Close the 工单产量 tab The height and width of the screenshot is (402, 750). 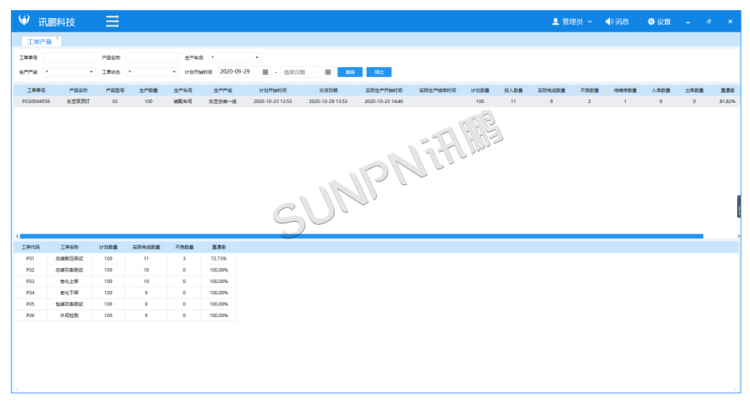coord(58,38)
